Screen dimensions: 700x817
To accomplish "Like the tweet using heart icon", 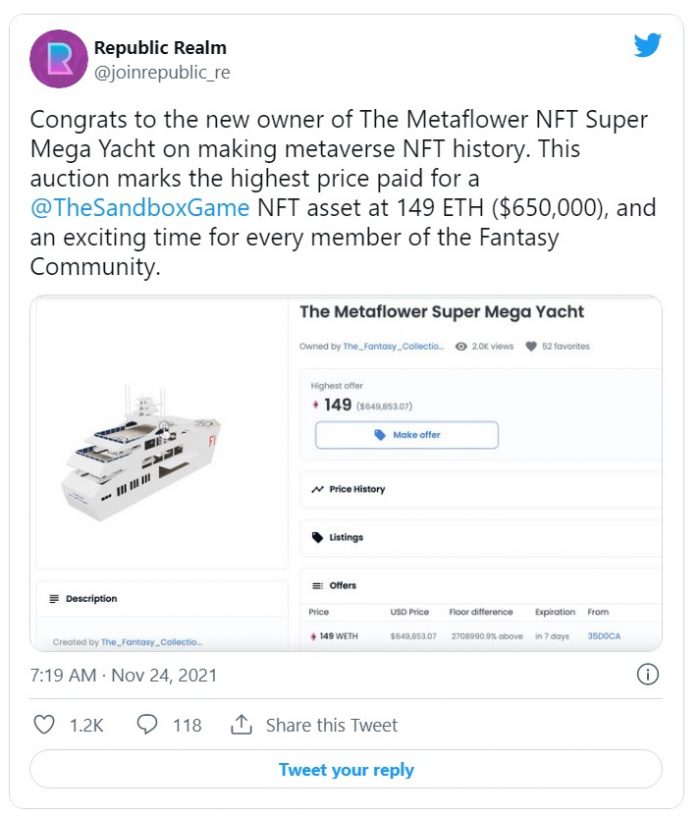I will coord(44,725).
